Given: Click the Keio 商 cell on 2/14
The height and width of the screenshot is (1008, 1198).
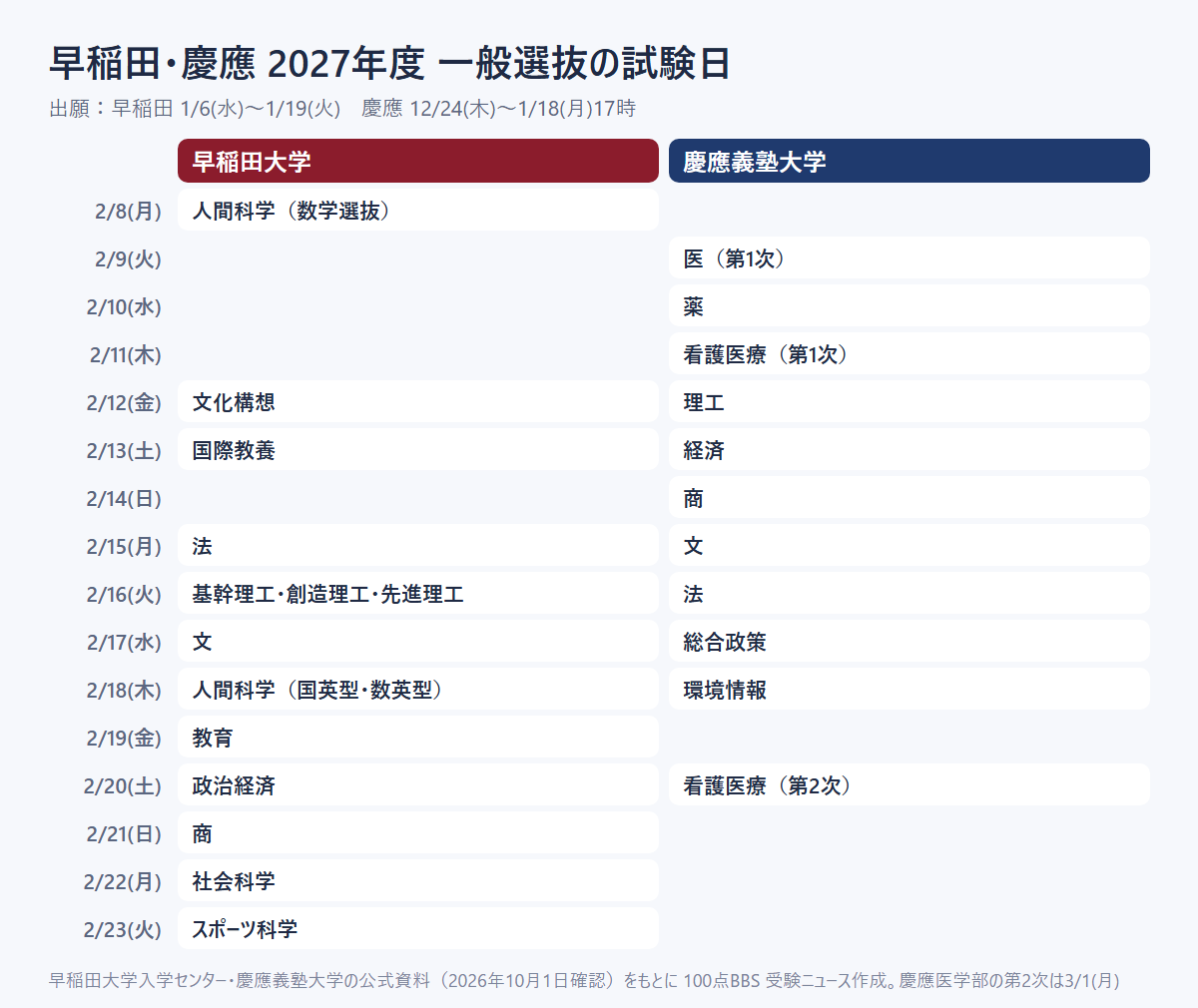Looking at the screenshot, I should (909, 497).
